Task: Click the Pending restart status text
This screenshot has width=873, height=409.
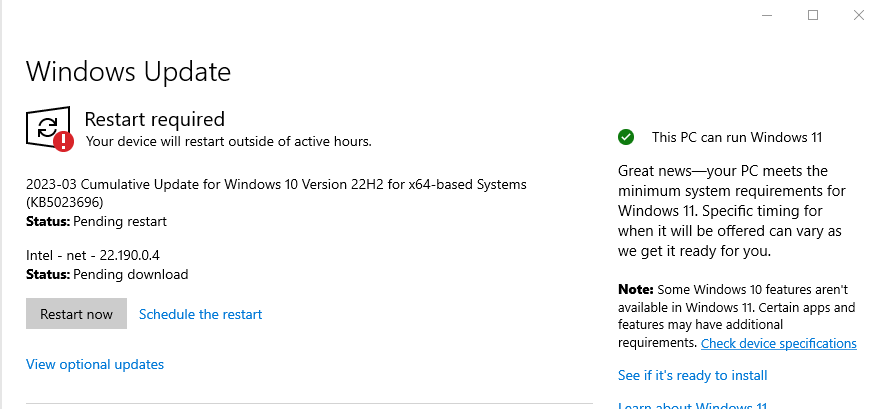Action: coord(120,221)
